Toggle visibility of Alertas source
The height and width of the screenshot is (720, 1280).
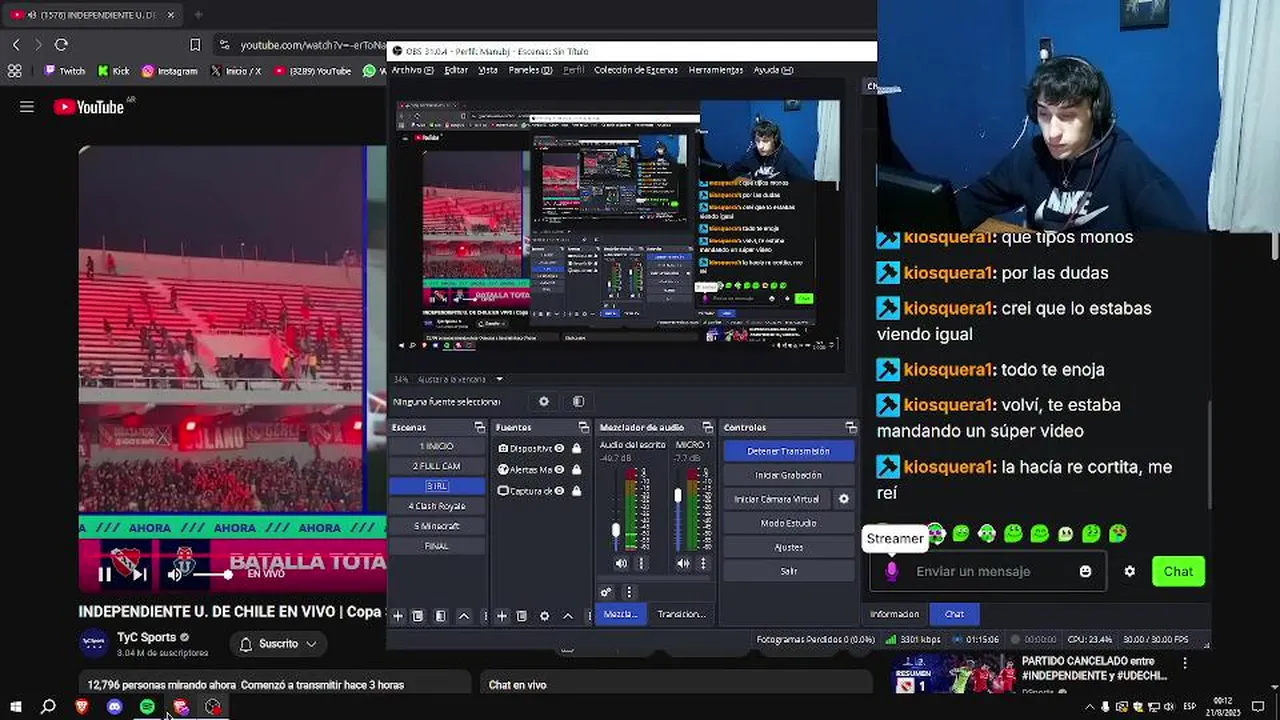pos(559,470)
